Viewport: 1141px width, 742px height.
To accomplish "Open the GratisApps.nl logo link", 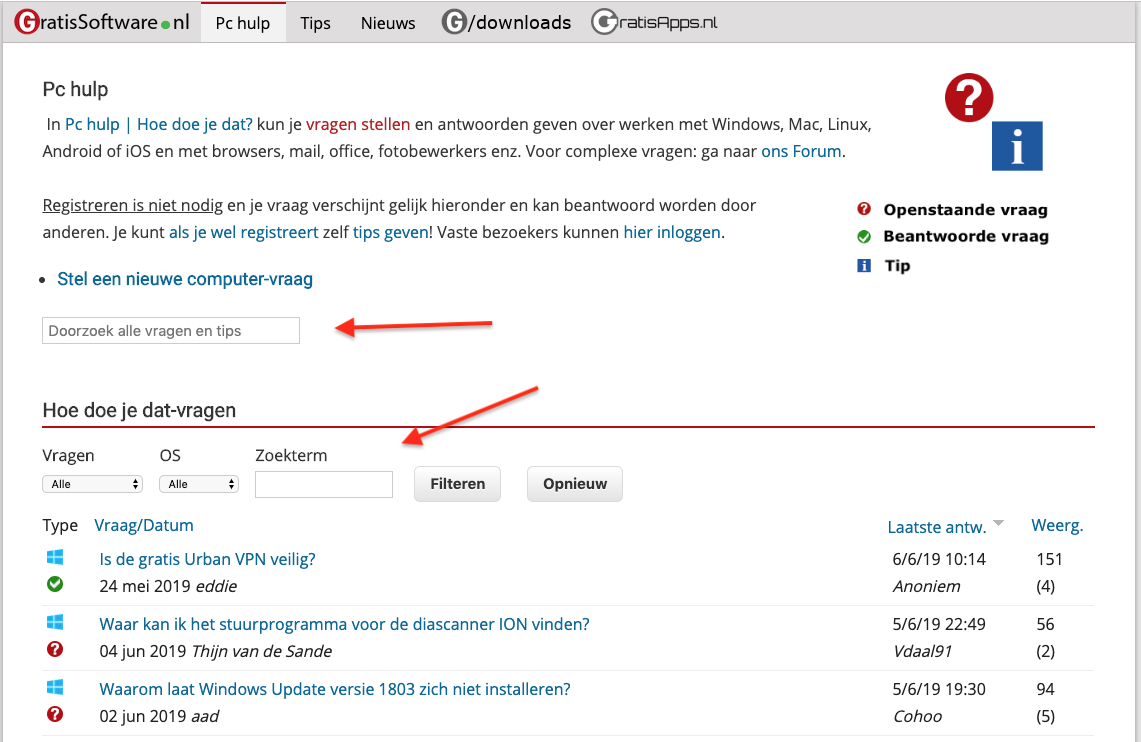I will click(654, 22).
